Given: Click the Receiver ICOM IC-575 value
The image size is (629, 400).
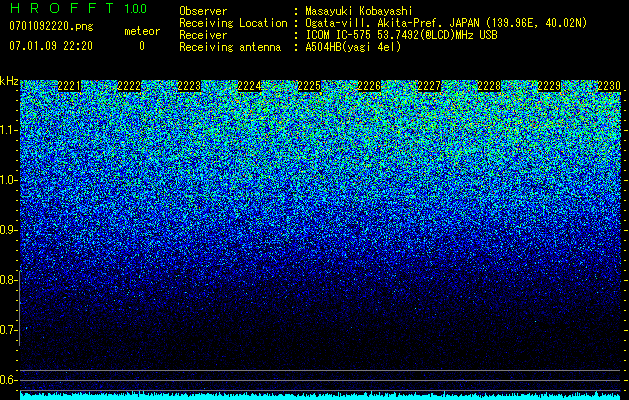Looking at the screenshot, I should 401,35.
